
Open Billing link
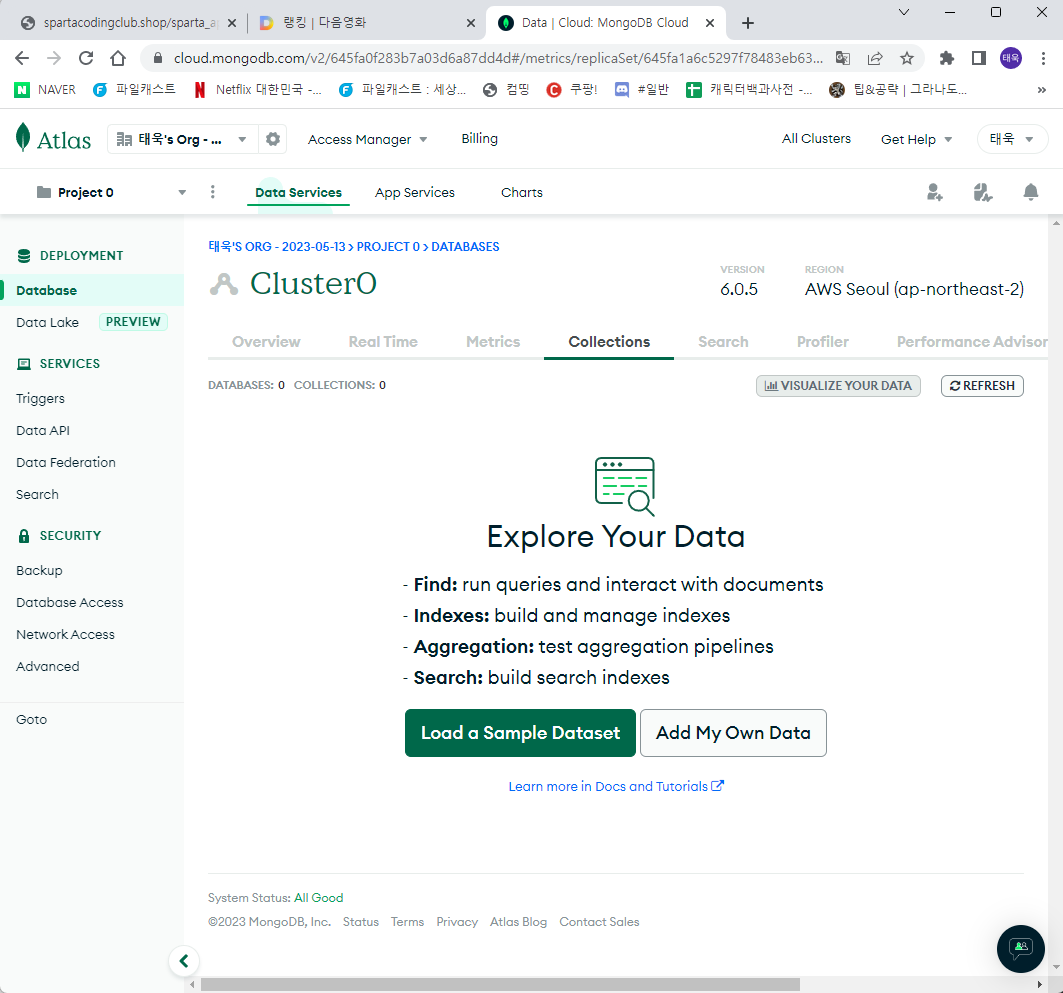pos(479,139)
